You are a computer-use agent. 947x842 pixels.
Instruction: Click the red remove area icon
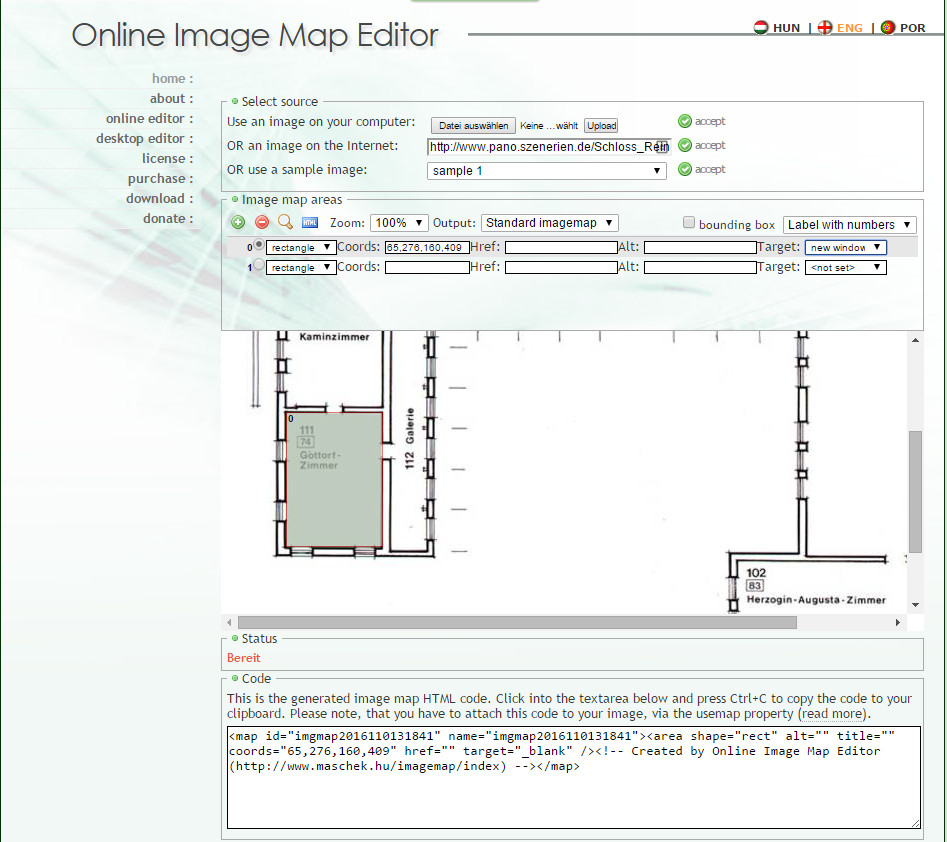pos(262,223)
